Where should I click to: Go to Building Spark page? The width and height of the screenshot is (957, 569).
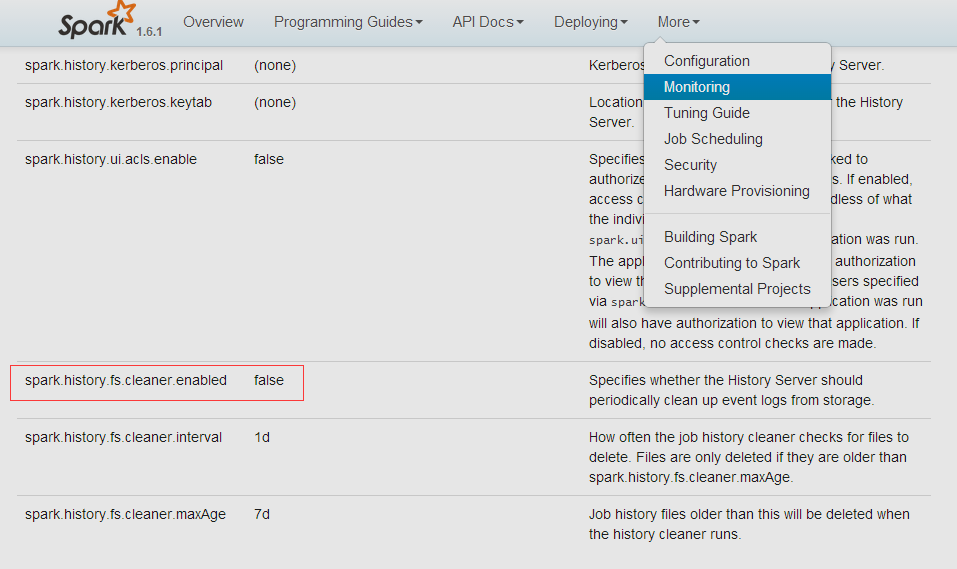[737, 237]
